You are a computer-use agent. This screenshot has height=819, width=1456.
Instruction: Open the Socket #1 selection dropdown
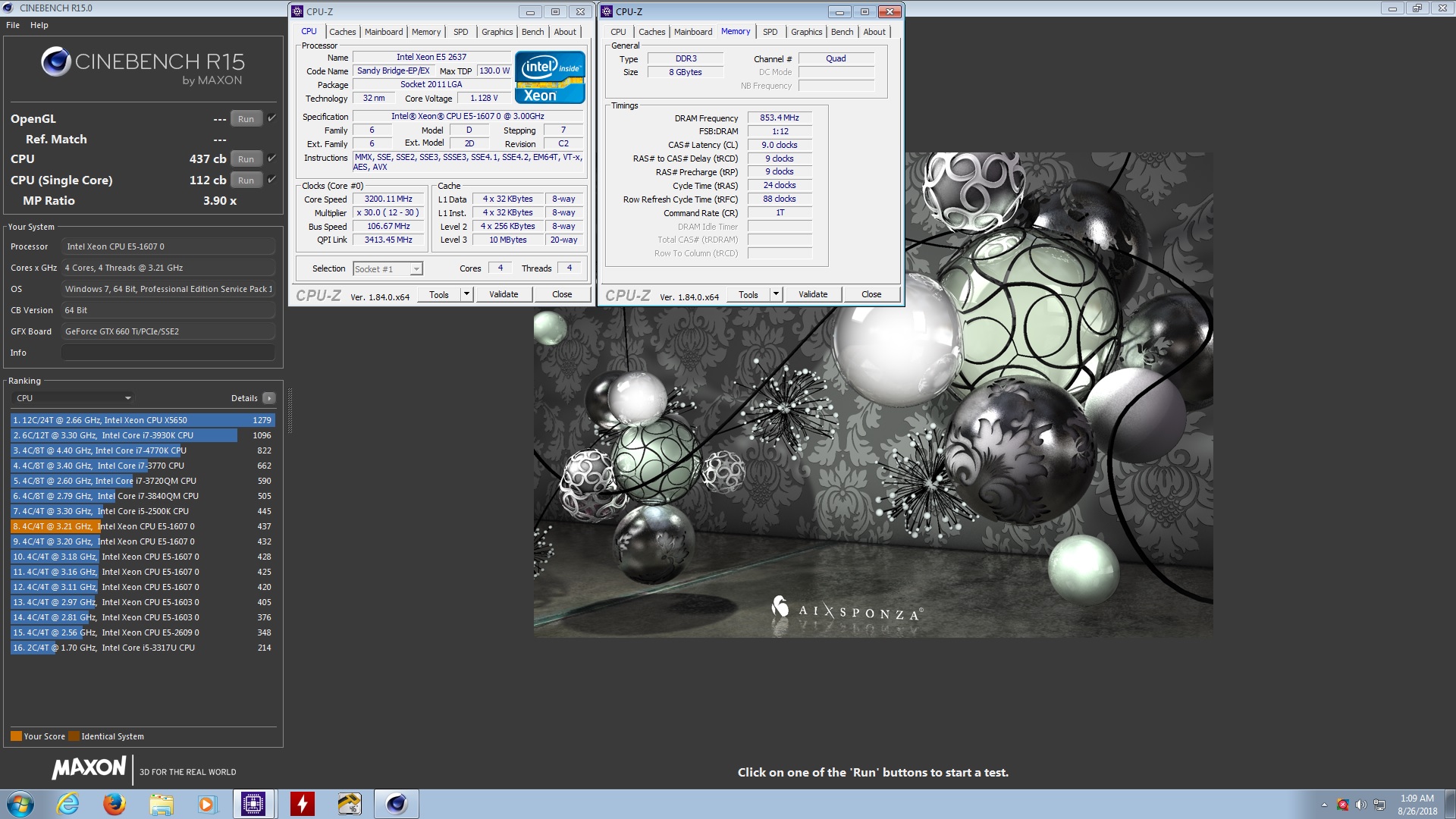[x=388, y=269]
